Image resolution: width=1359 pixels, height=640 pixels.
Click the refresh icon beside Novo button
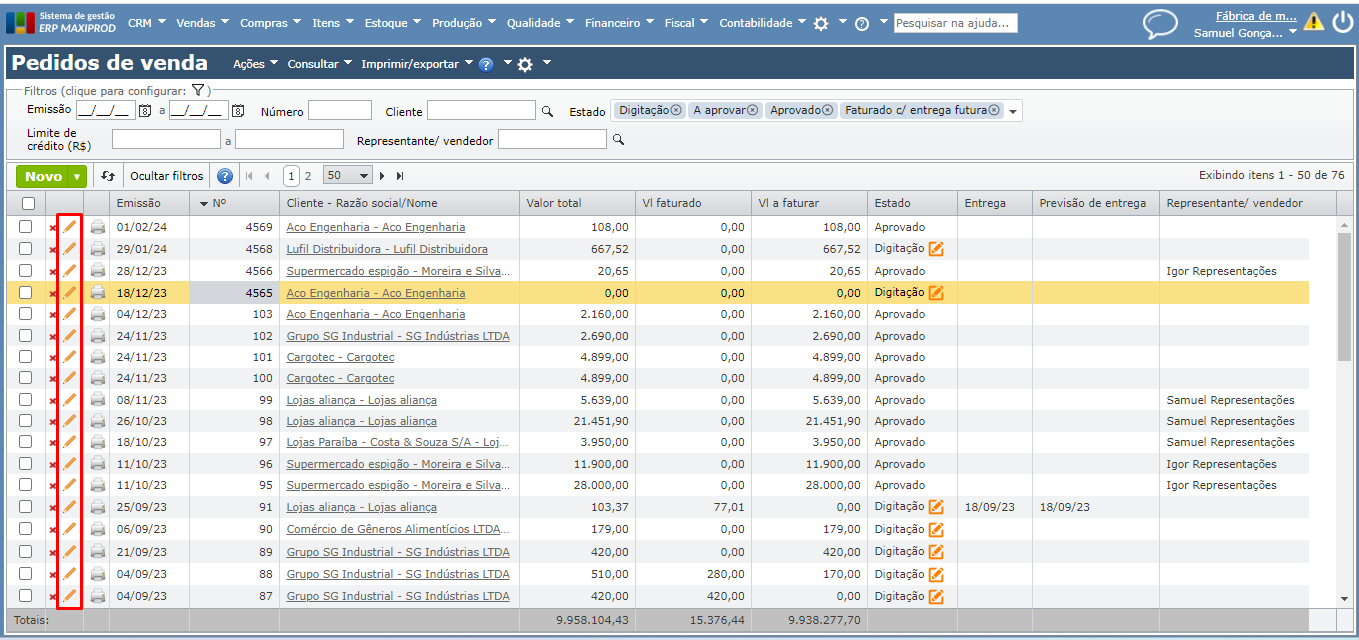click(108, 176)
